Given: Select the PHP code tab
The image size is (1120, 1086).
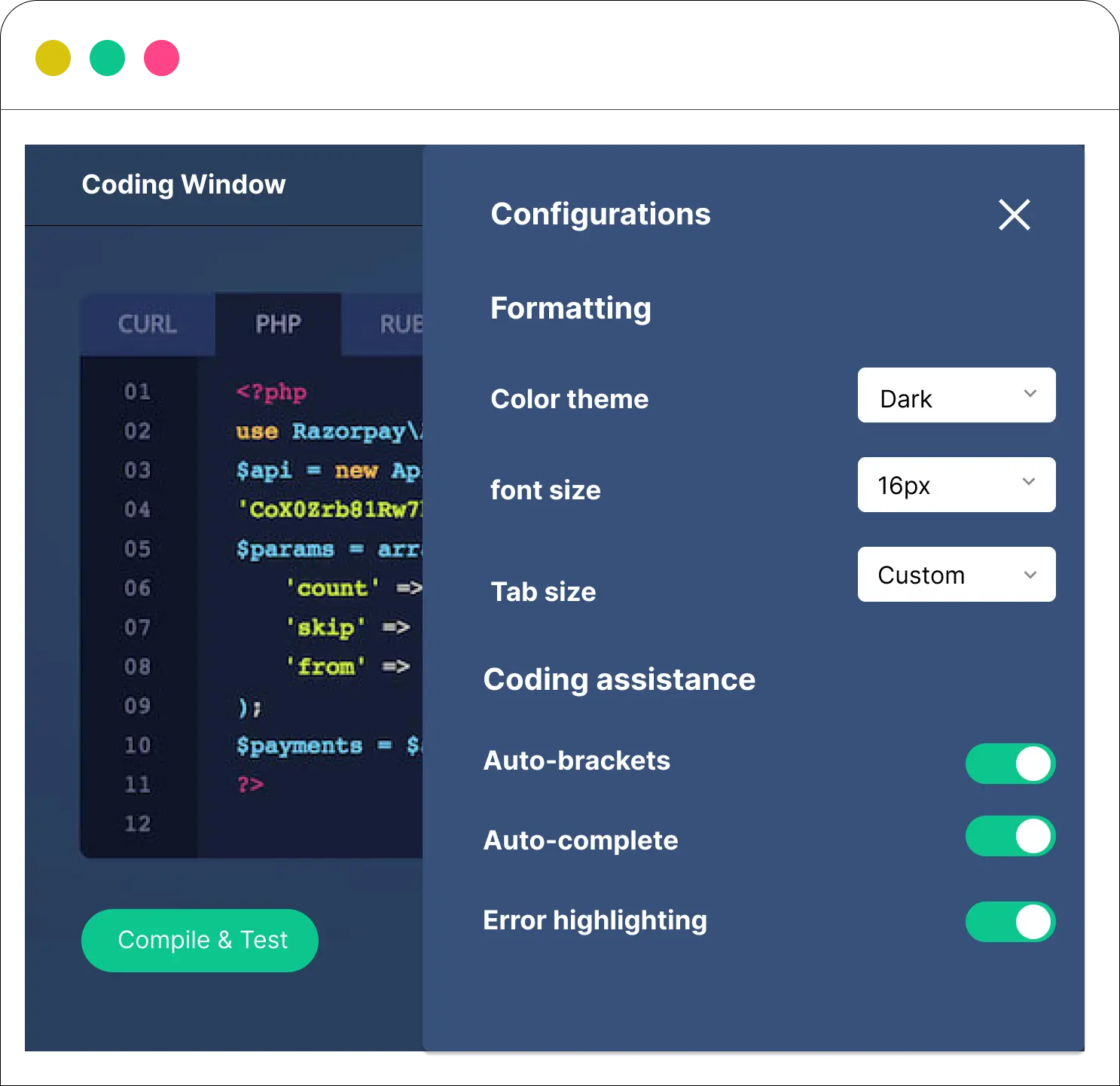Looking at the screenshot, I should tap(278, 325).
